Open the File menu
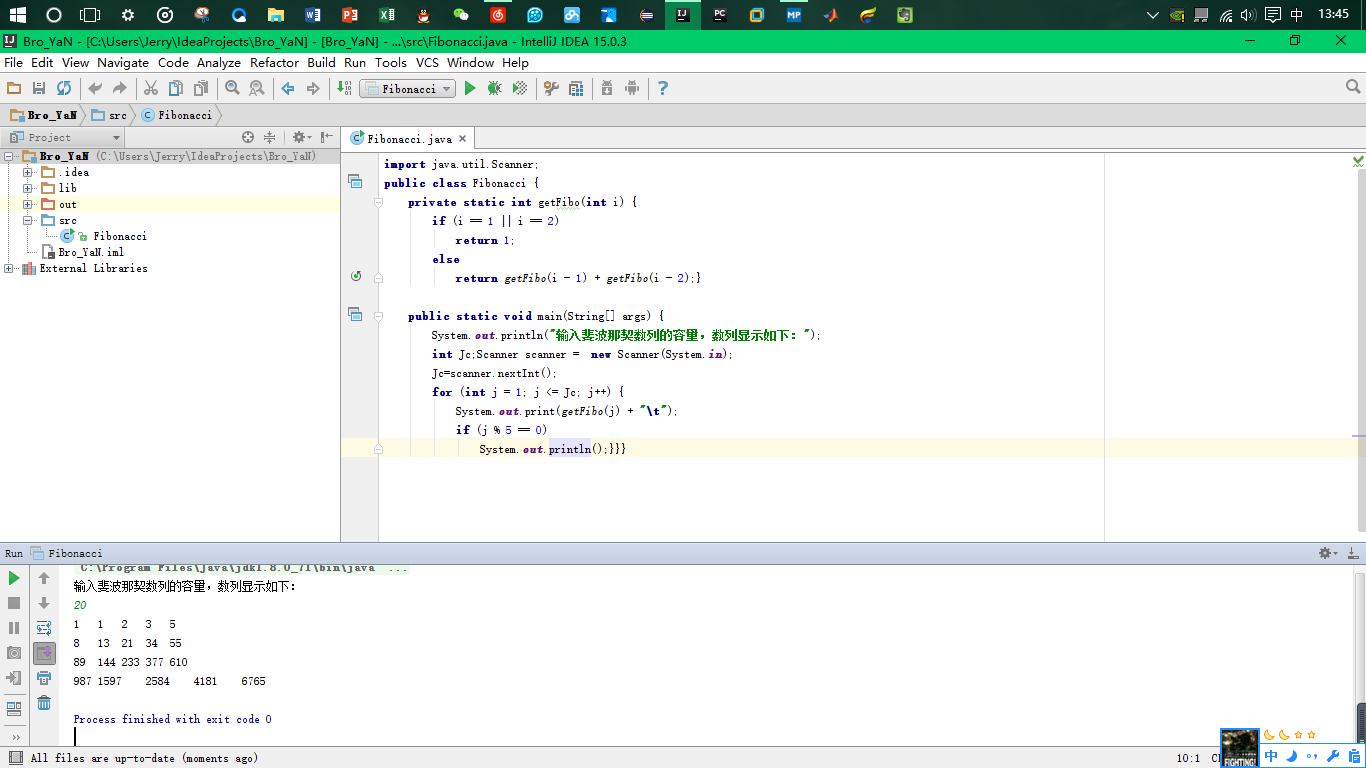 tap(13, 62)
